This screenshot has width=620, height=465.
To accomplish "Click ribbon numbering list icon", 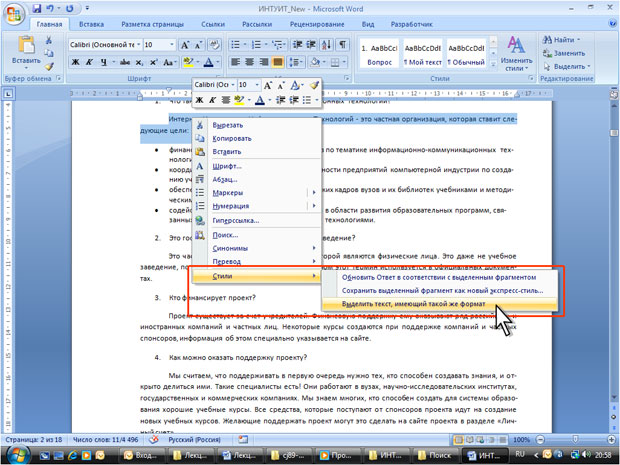I will click(256, 45).
